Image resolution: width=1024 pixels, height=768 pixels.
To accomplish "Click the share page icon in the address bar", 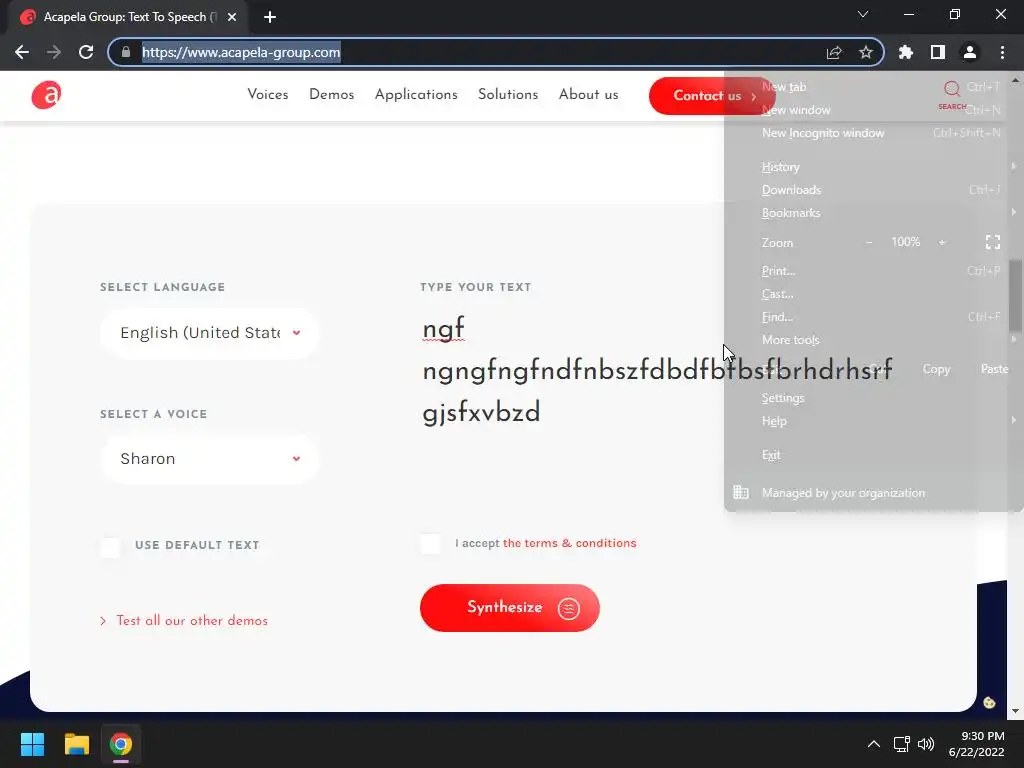I will (834, 52).
